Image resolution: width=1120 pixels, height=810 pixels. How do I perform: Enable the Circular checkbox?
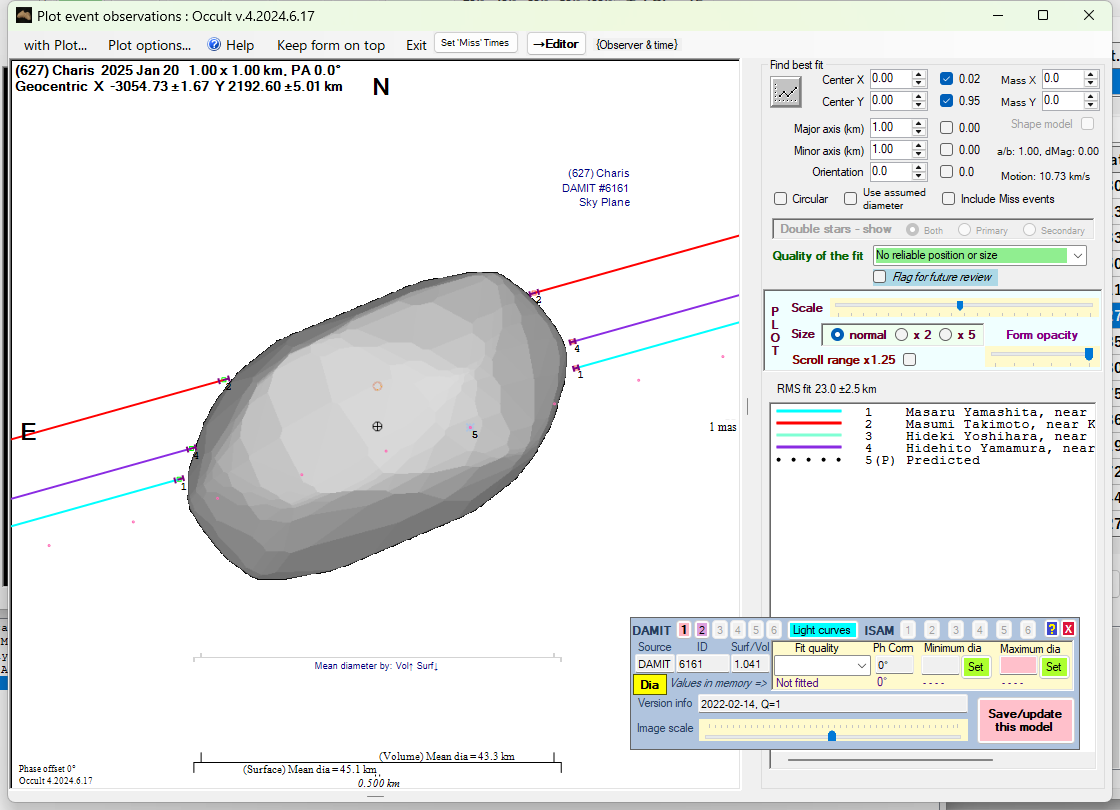(x=781, y=199)
